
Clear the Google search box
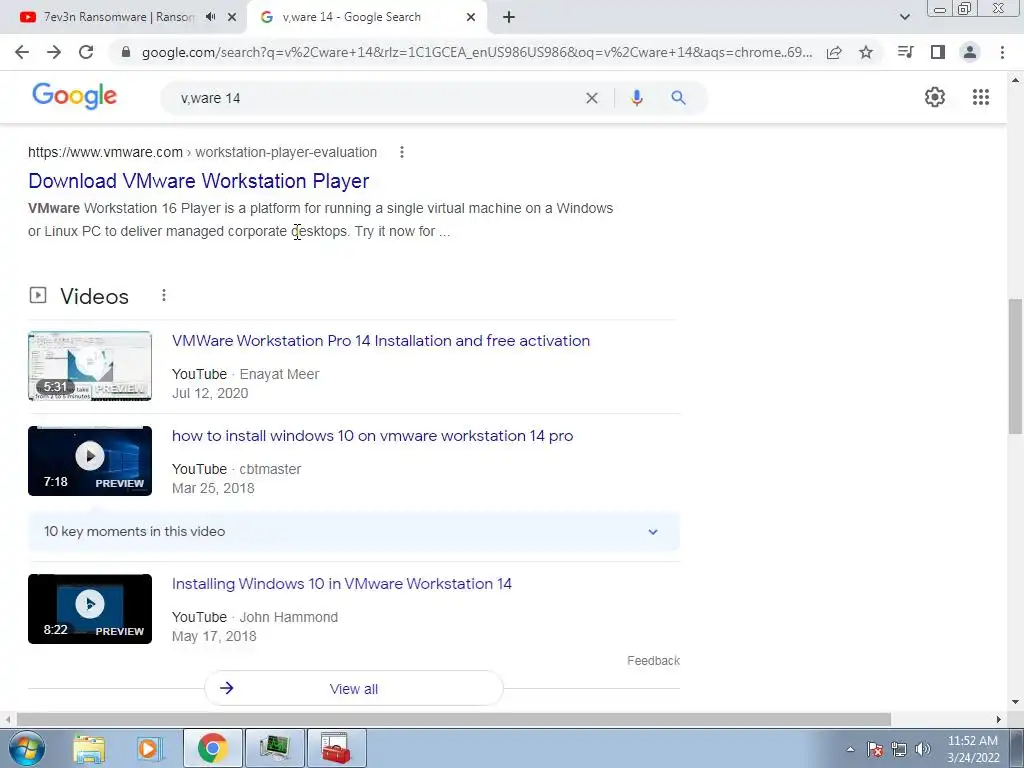(x=592, y=98)
